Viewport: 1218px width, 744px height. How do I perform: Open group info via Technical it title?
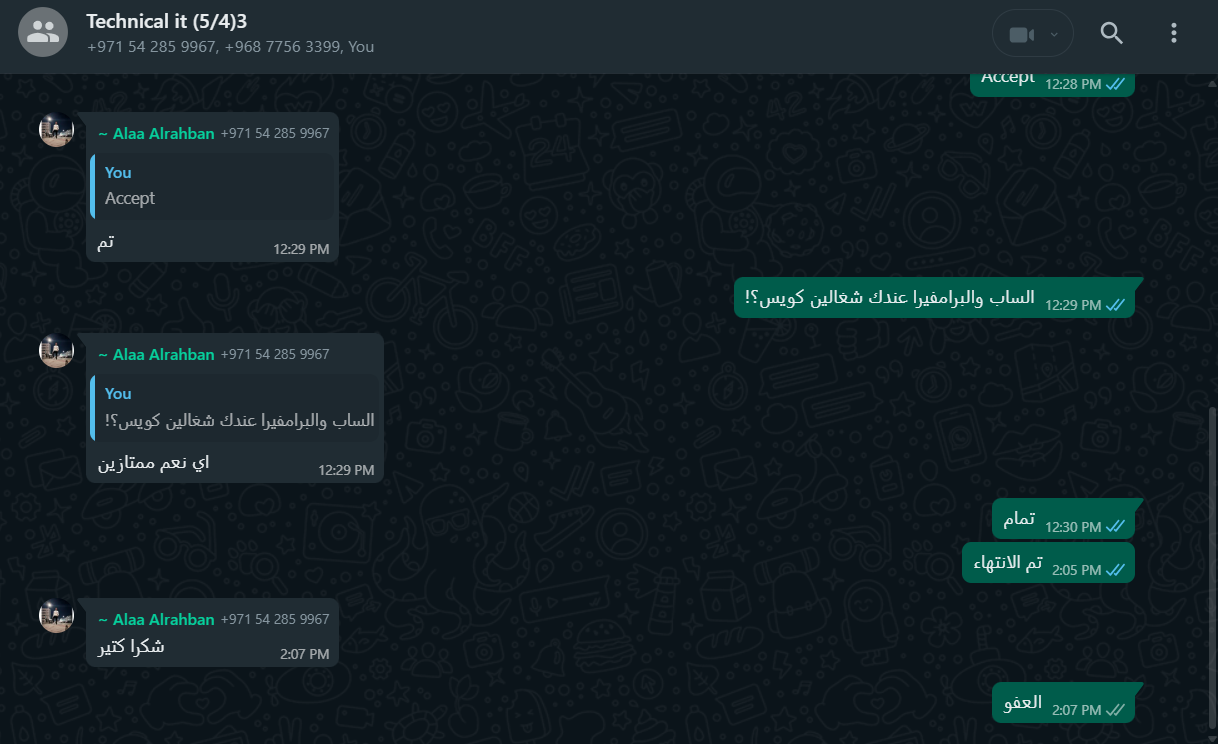[166, 21]
